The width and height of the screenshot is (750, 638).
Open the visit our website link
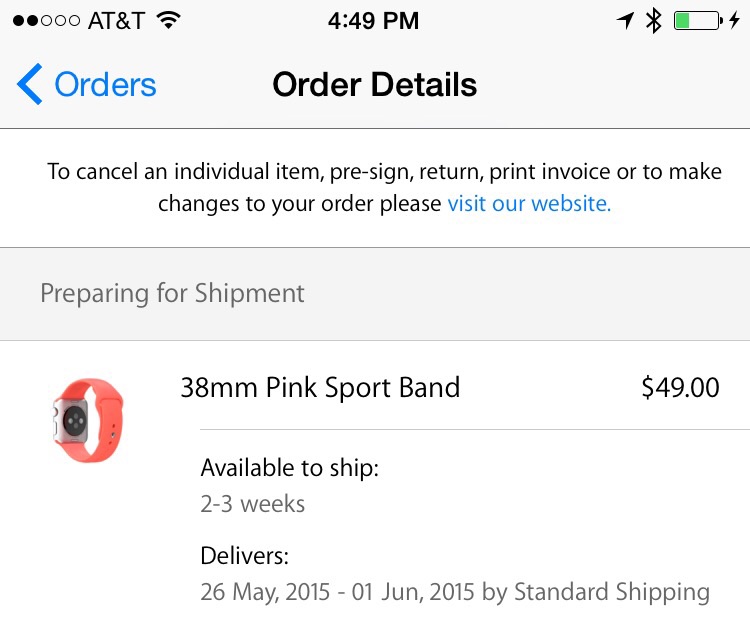tap(529, 204)
